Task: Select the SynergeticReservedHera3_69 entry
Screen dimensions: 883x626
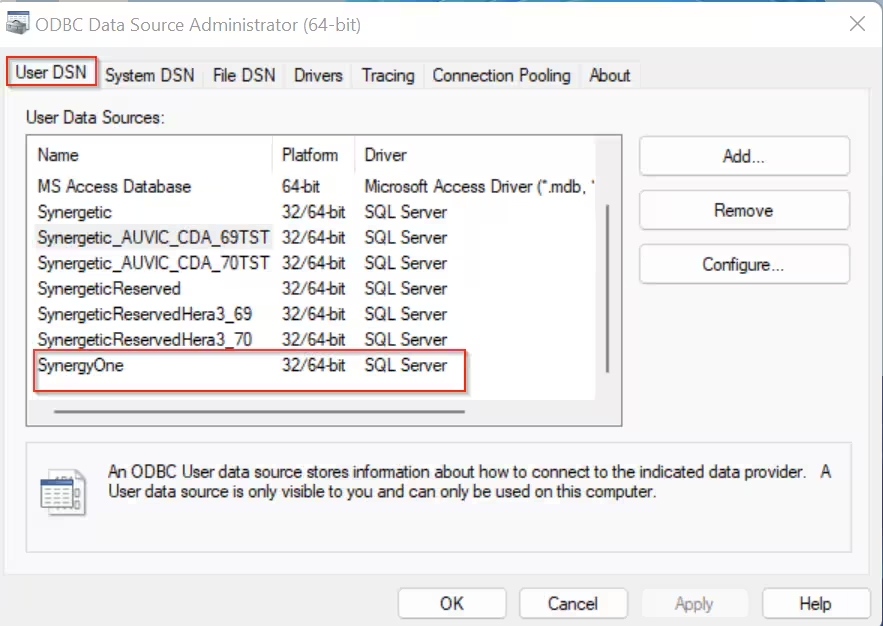Action: [315, 314]
